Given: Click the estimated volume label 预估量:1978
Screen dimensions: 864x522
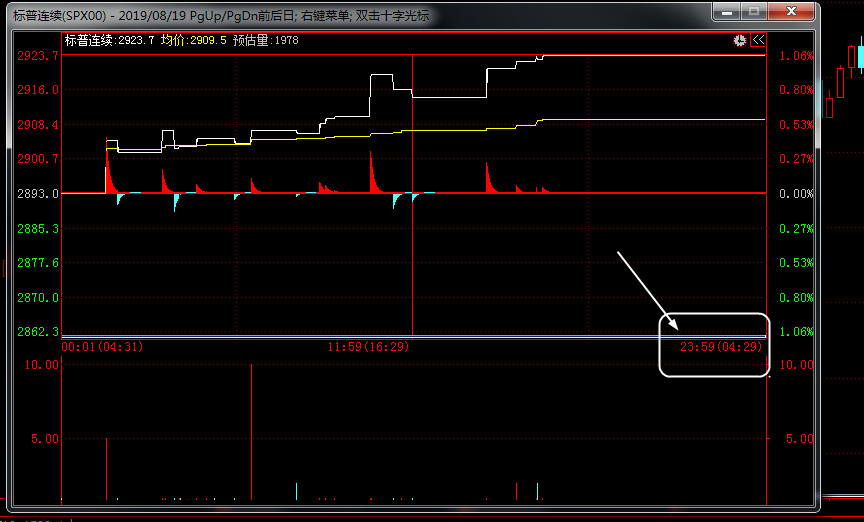Looking at the screenshot, I should (x=266, y=40).
